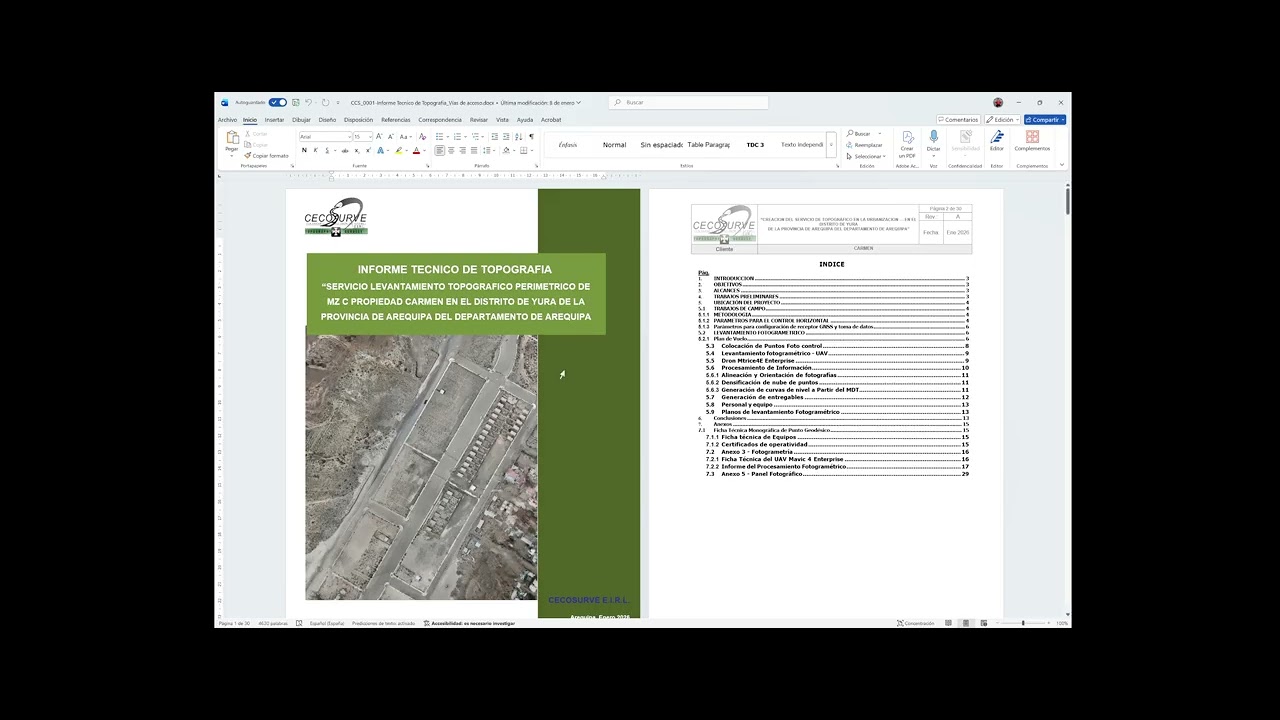This screenshot has height=720, width=1280.
Task: Toggle bold (N) formatting
Action: click(304, 150)
